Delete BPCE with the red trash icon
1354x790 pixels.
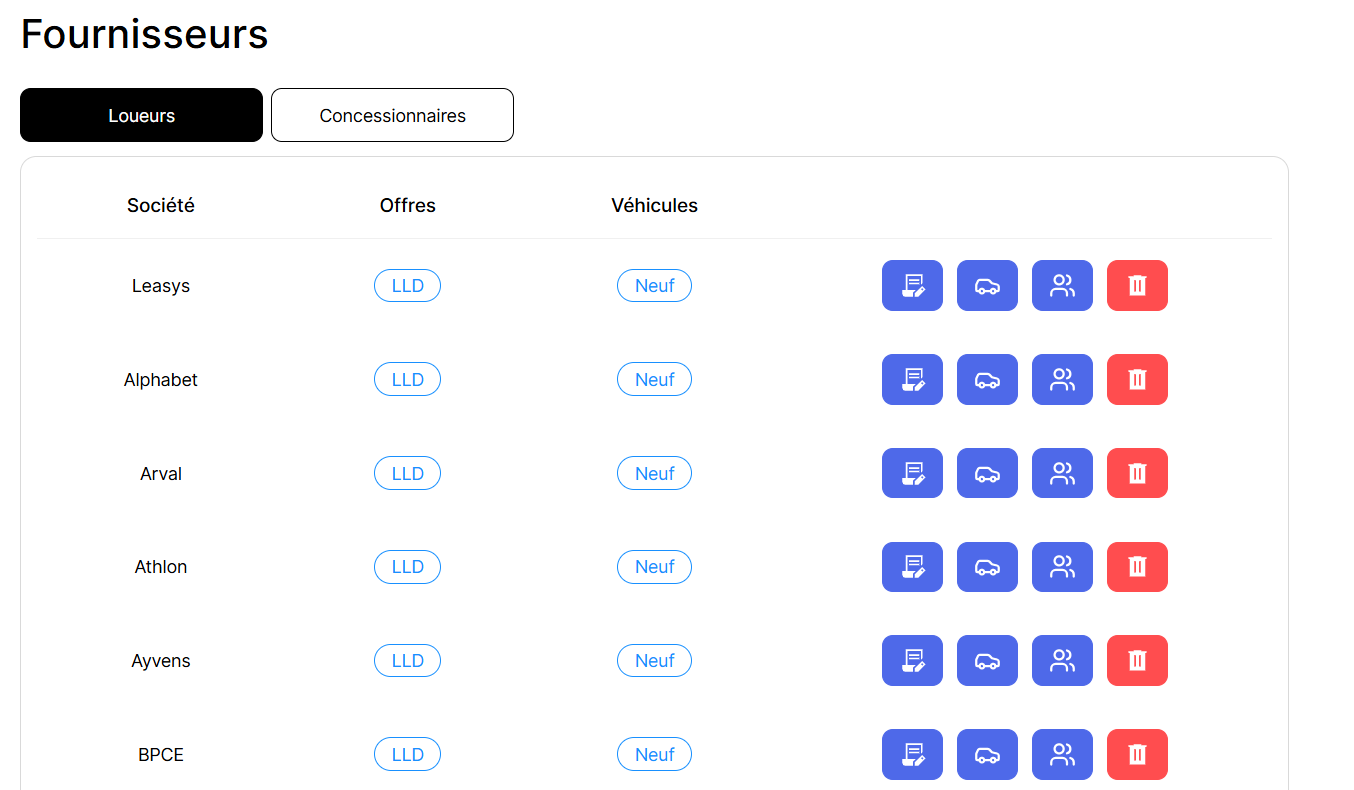click(x=1137, y=755)
